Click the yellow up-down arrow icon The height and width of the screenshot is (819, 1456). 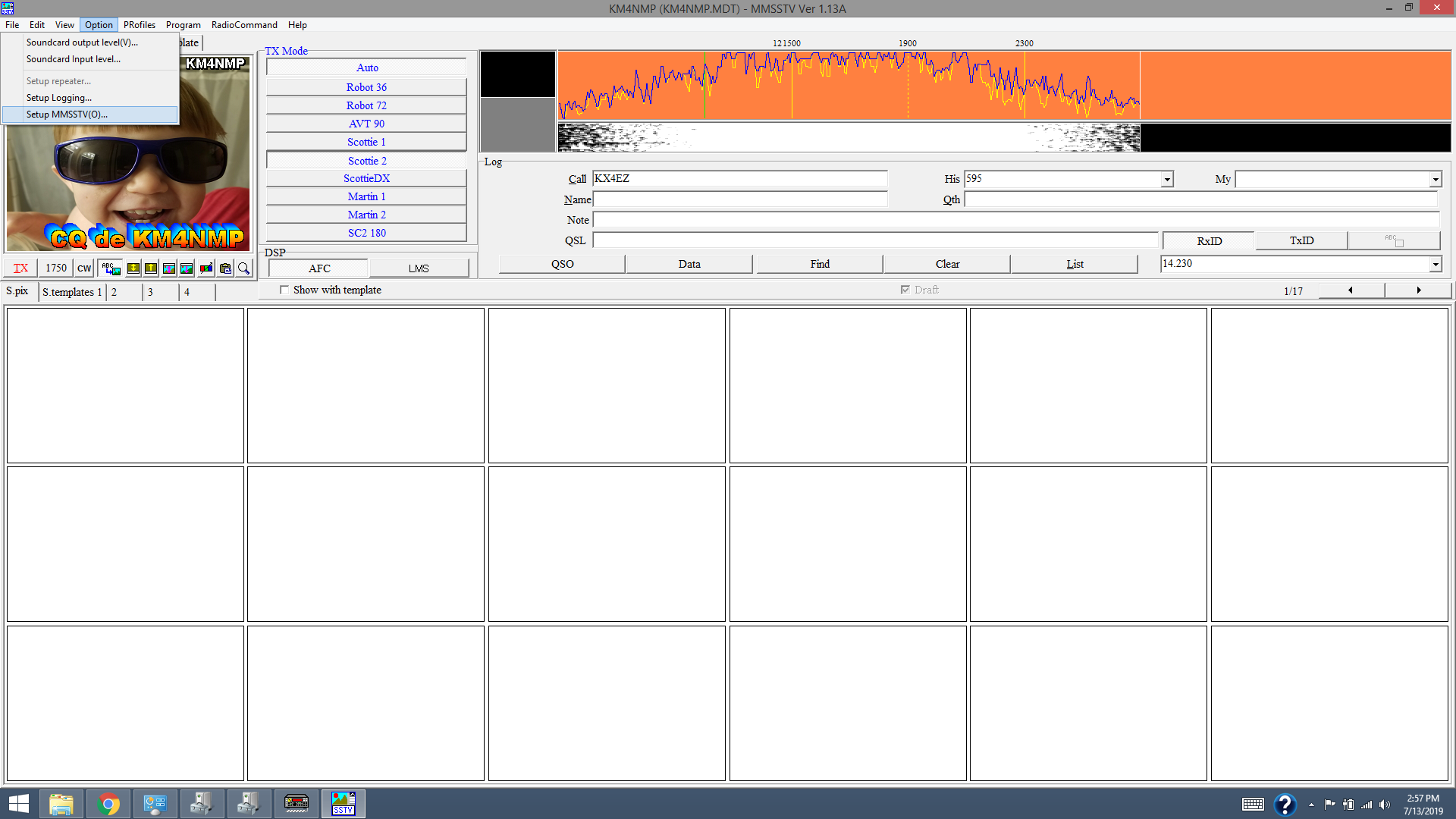[133, 268]
